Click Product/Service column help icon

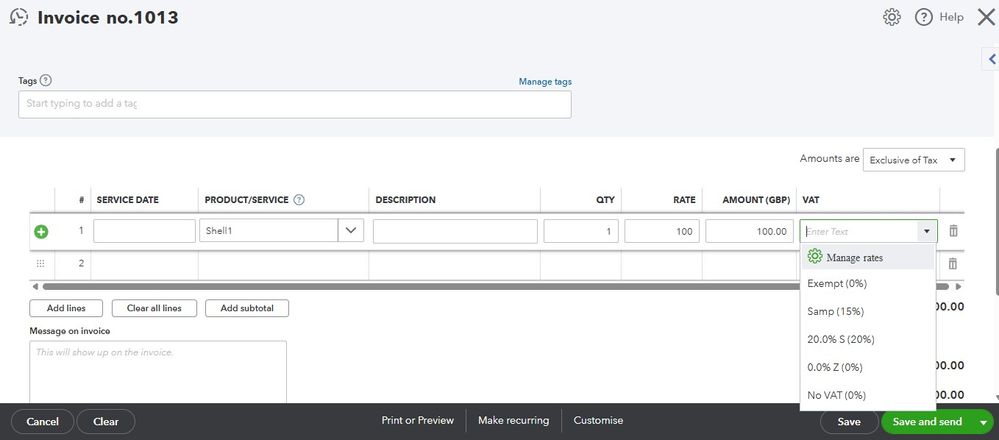coord(299,199)
